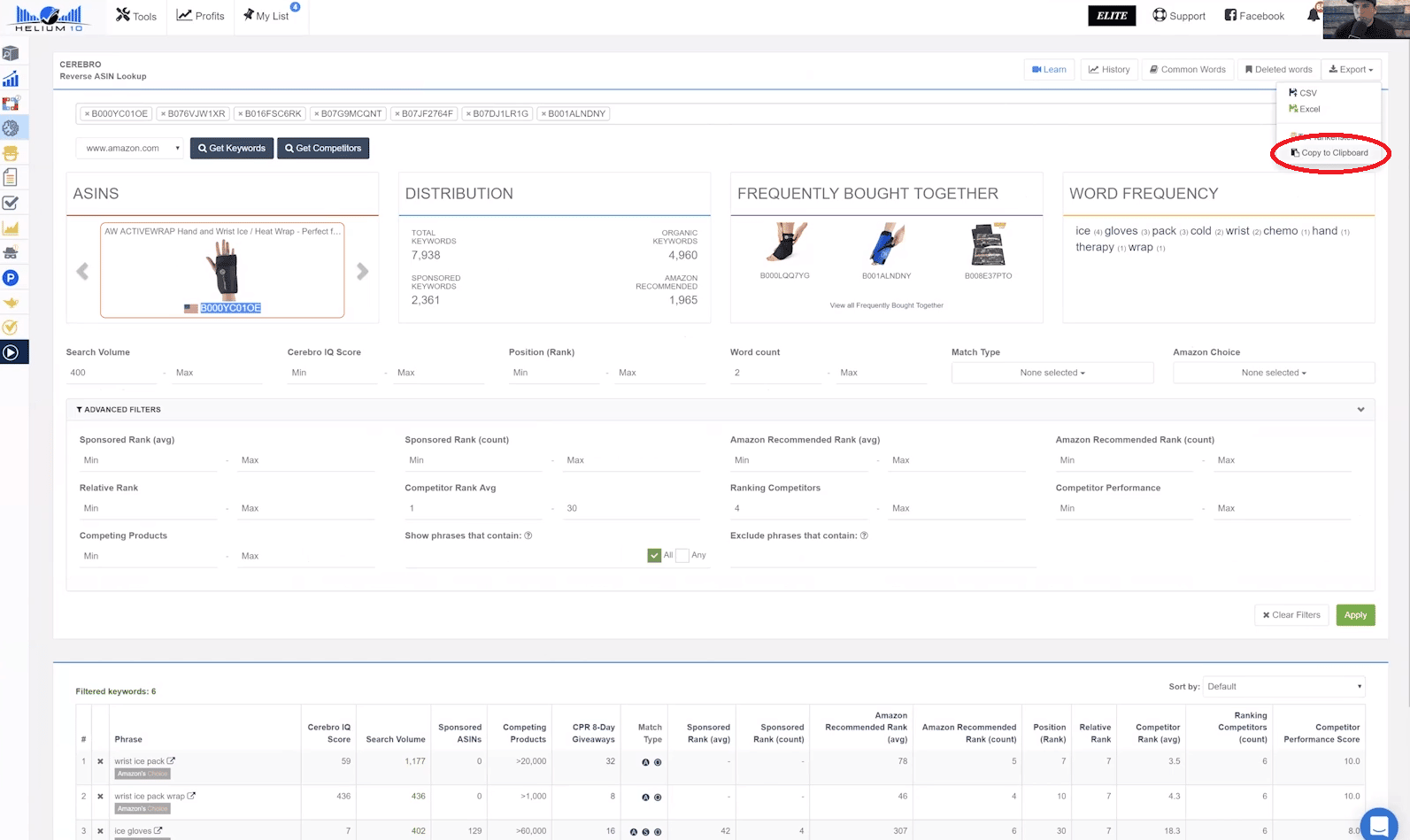Open the chat bubble widget
1410x840 pixels.
[x=1378, y=824]
